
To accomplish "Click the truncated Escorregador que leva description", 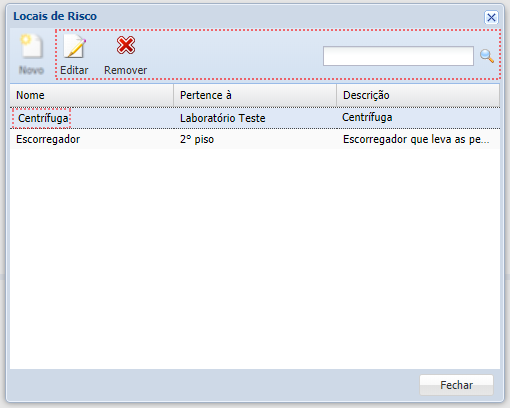I will coord(416,139).
